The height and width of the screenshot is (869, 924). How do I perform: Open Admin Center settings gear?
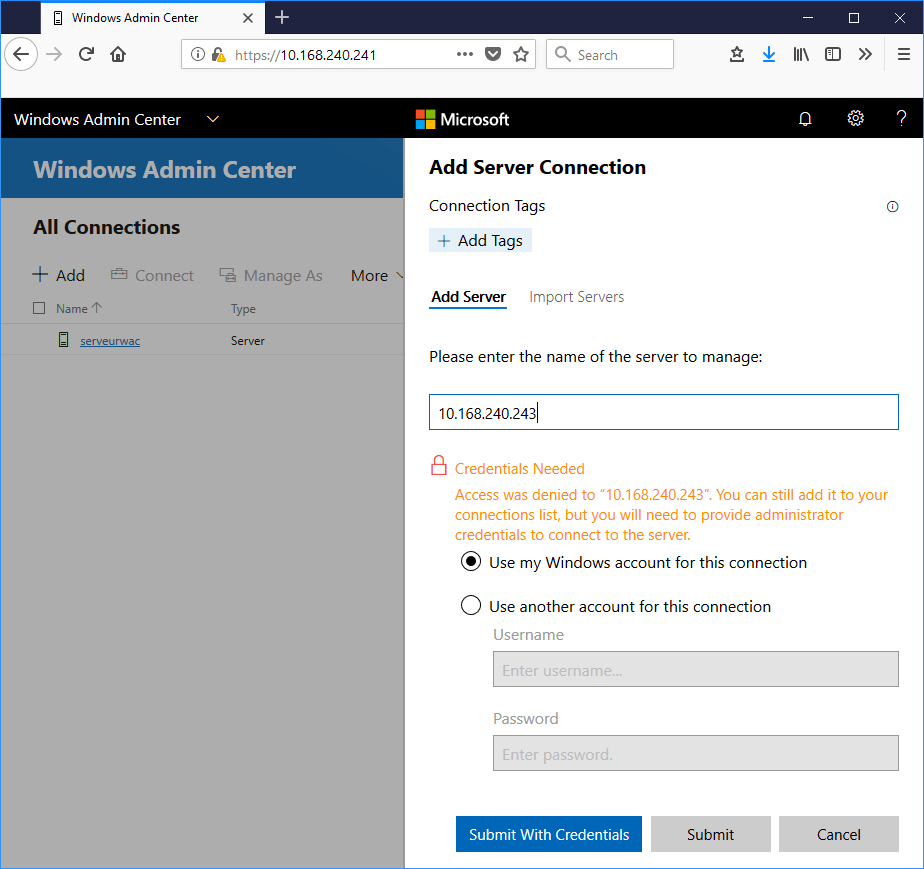(855, 118)
